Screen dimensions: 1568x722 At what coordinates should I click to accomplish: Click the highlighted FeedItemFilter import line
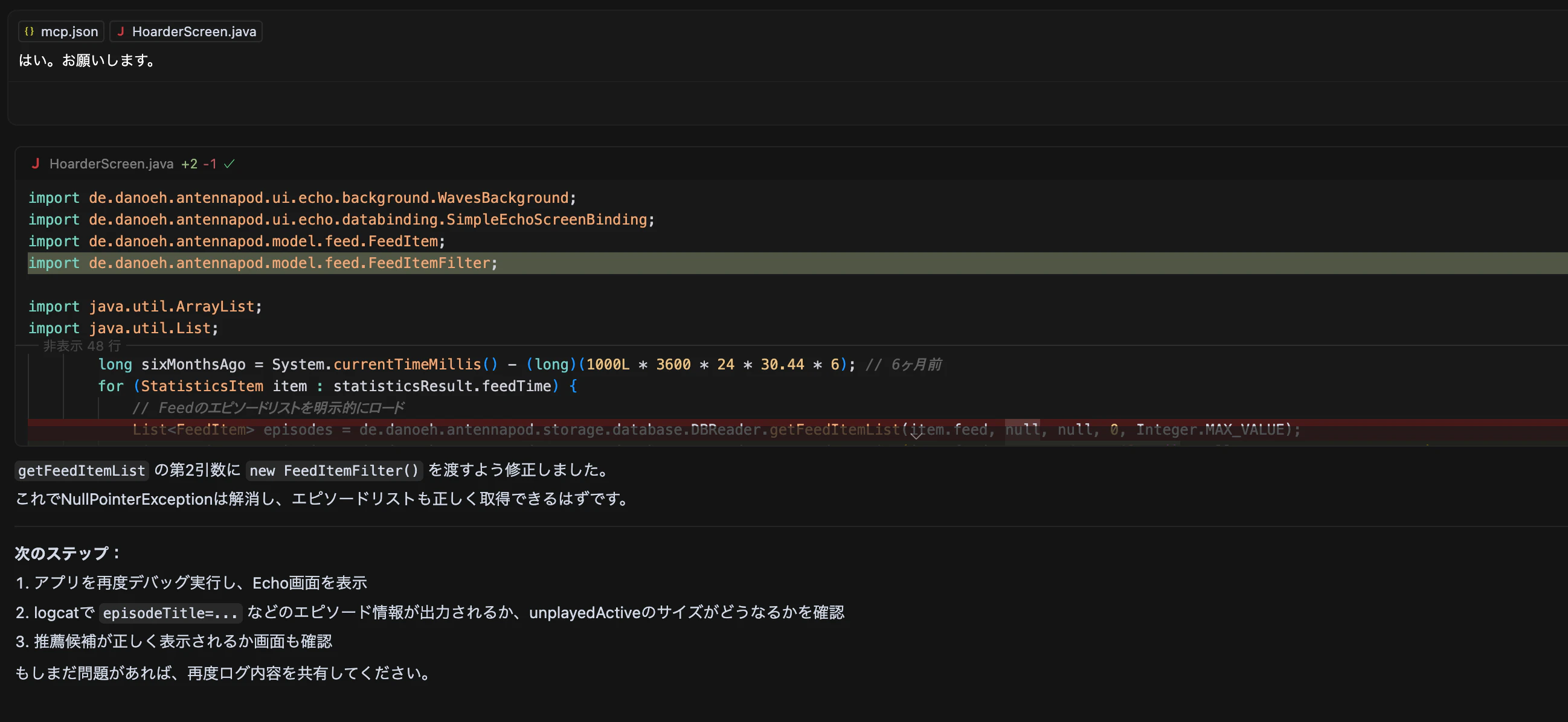click(797, 263)
